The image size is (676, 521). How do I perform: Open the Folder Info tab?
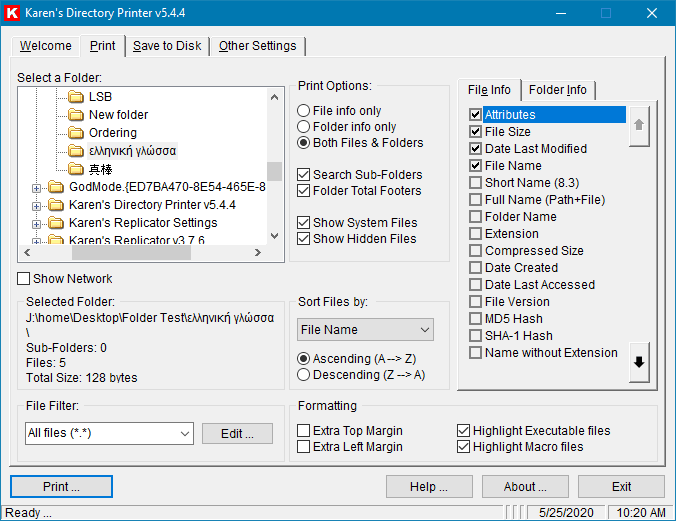pyautogui.click(x=558, y=90)
